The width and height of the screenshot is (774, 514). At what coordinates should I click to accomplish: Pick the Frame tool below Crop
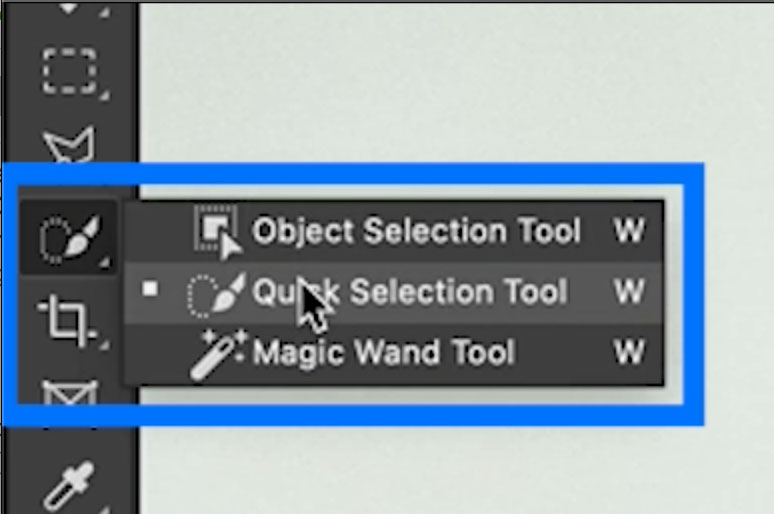pos(69,393)
